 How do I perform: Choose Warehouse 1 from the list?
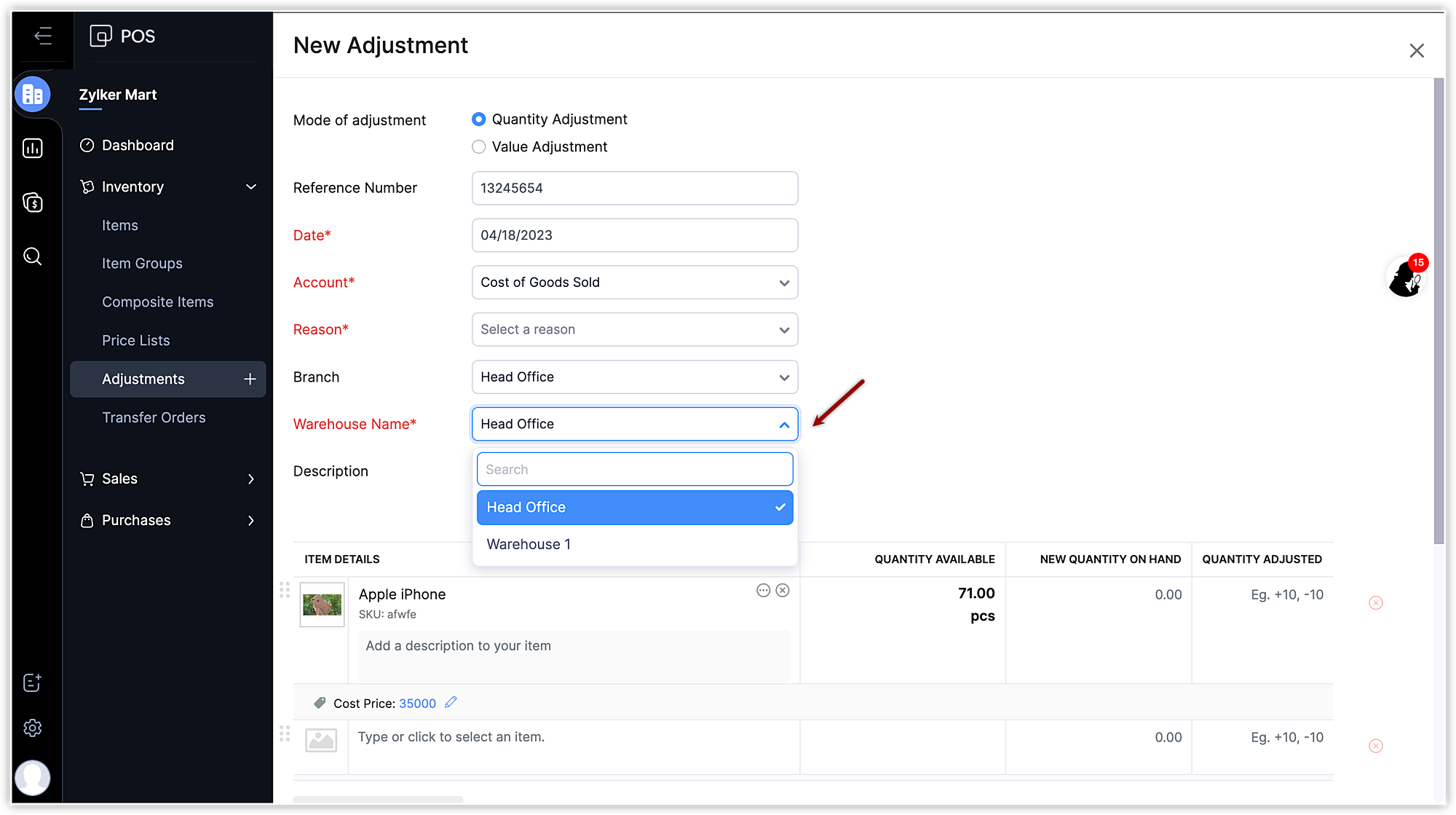coord(529,545)
